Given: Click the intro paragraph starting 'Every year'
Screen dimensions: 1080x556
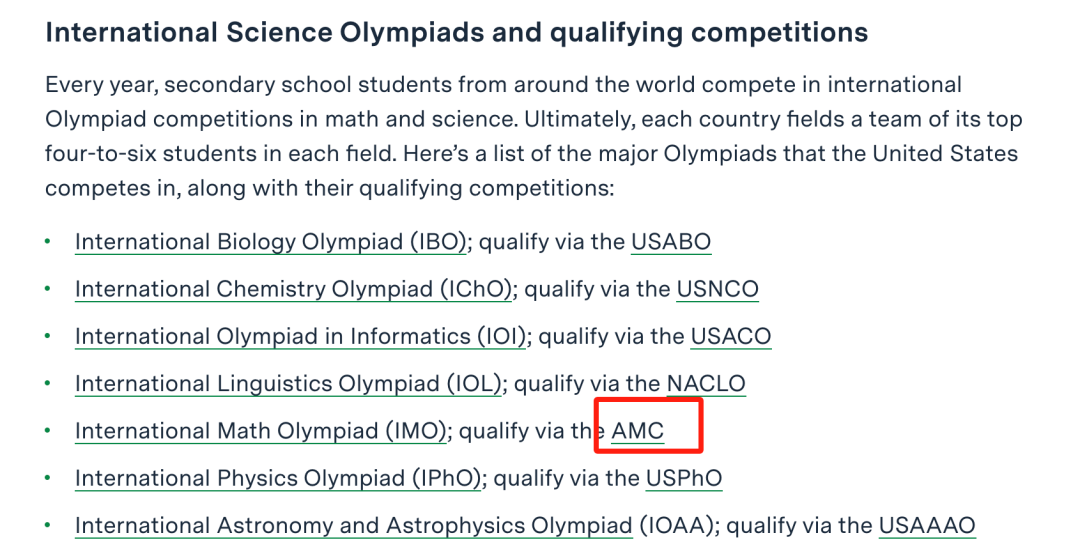Looking at the screenshot, I should click(534, 136).
